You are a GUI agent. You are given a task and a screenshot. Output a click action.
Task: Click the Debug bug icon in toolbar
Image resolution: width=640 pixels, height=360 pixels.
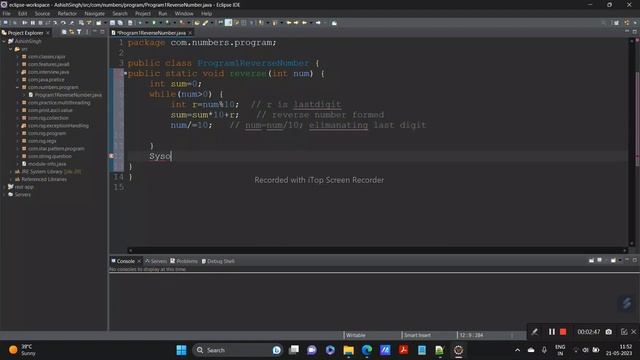[x=140, y=23]
